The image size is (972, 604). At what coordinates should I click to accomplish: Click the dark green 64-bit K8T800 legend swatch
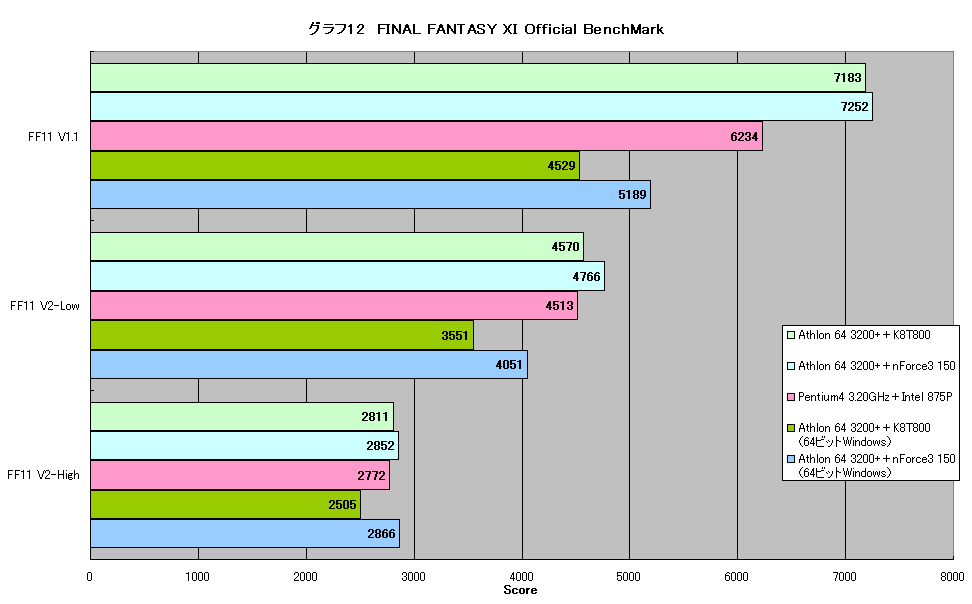click(790, 428)
